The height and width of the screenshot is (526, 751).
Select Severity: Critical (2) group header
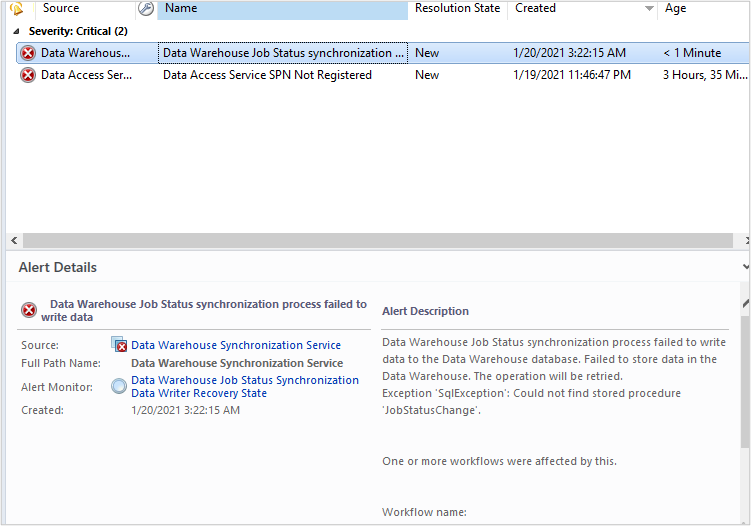[x=78, y=31]
